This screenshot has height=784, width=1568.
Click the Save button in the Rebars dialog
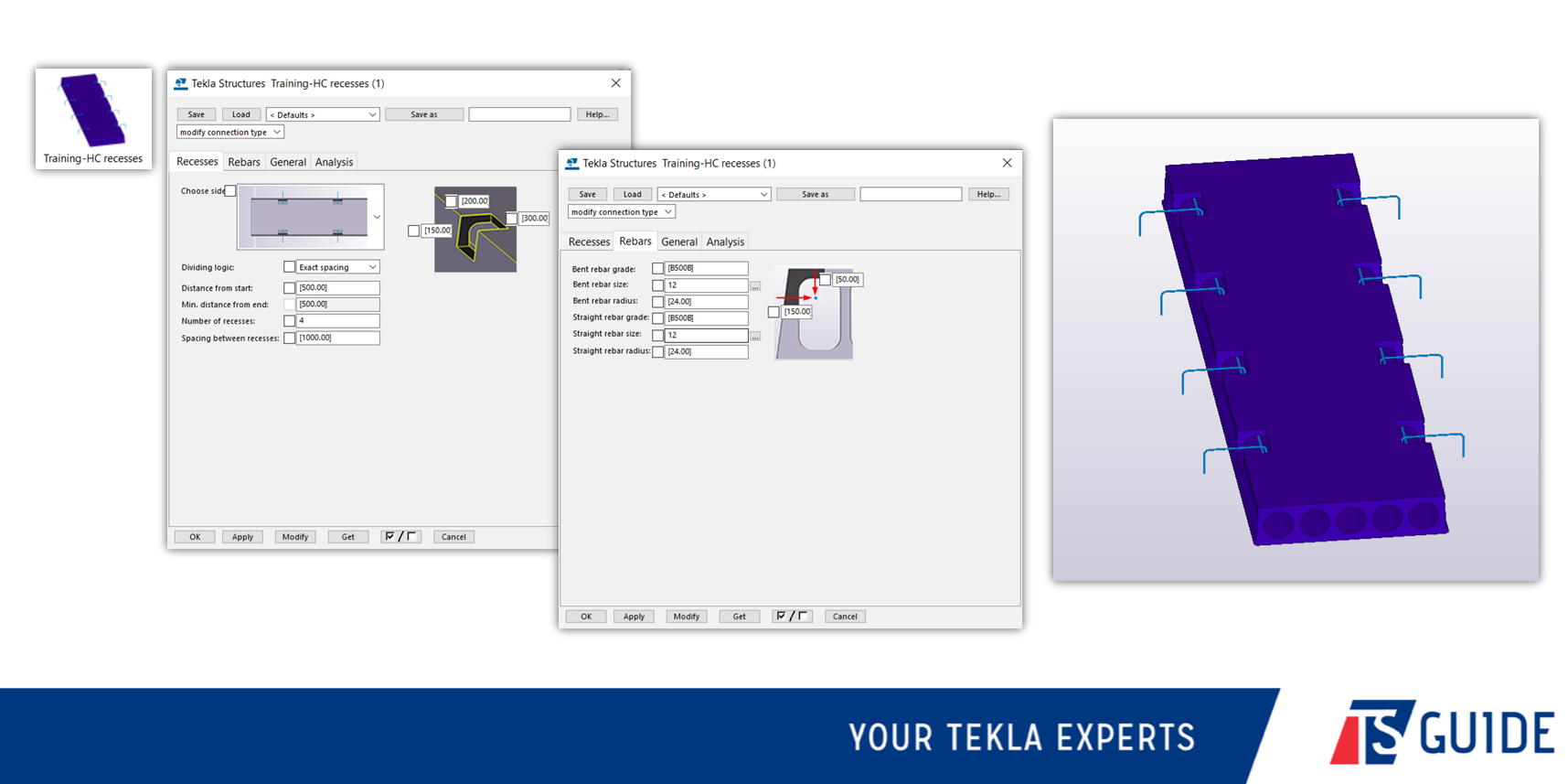click(x=588, y=194)
